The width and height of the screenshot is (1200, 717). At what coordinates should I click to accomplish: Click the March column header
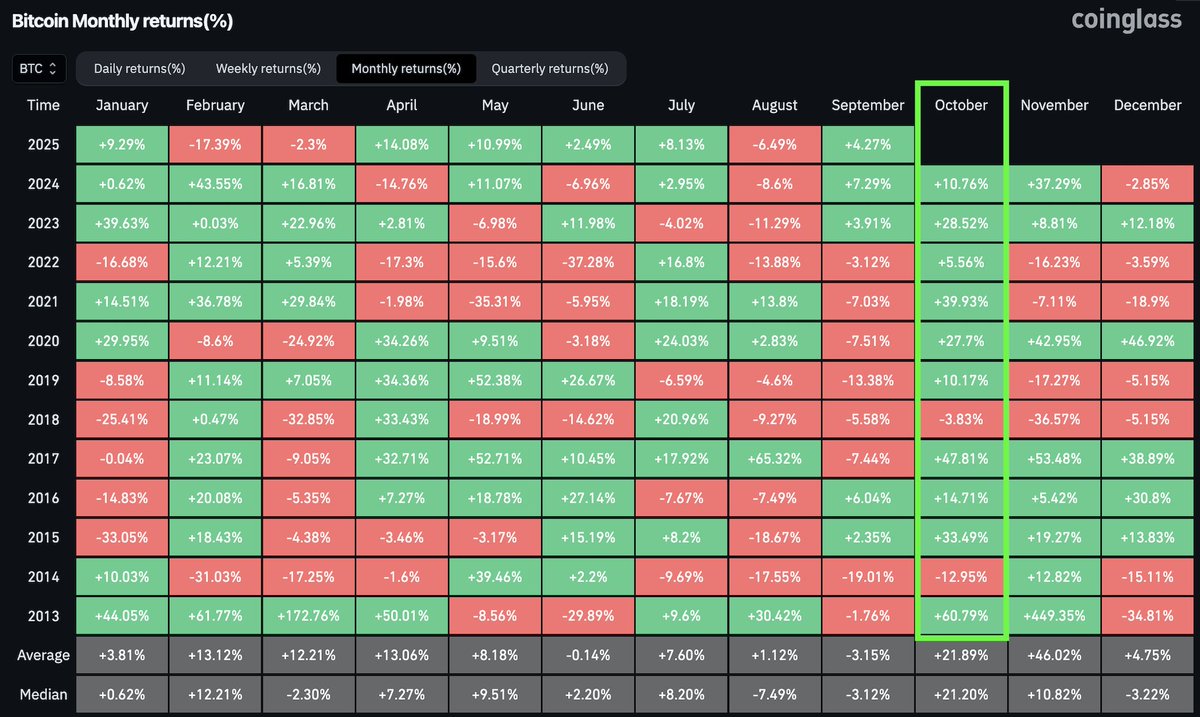[x=308, y=105]
